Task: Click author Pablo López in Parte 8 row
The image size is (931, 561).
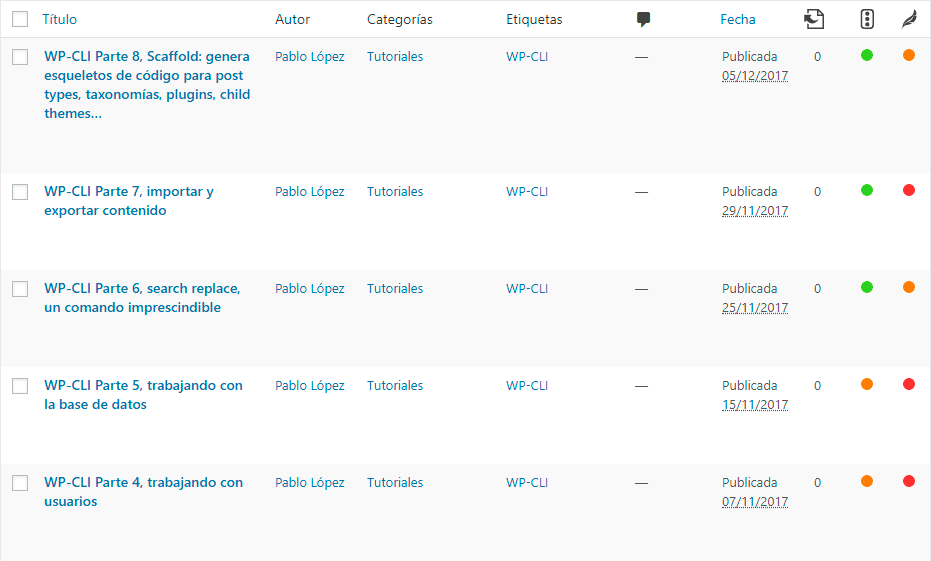Action: [309, 57]
